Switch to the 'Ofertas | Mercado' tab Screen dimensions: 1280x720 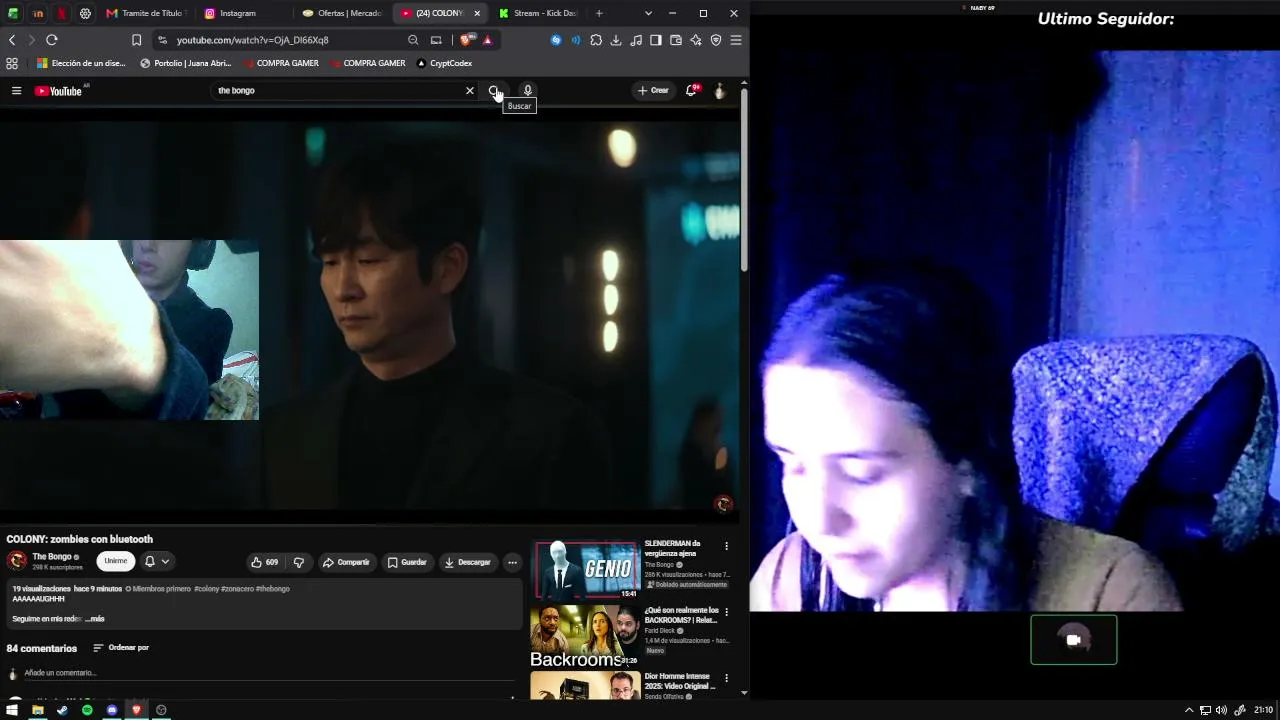341,13
